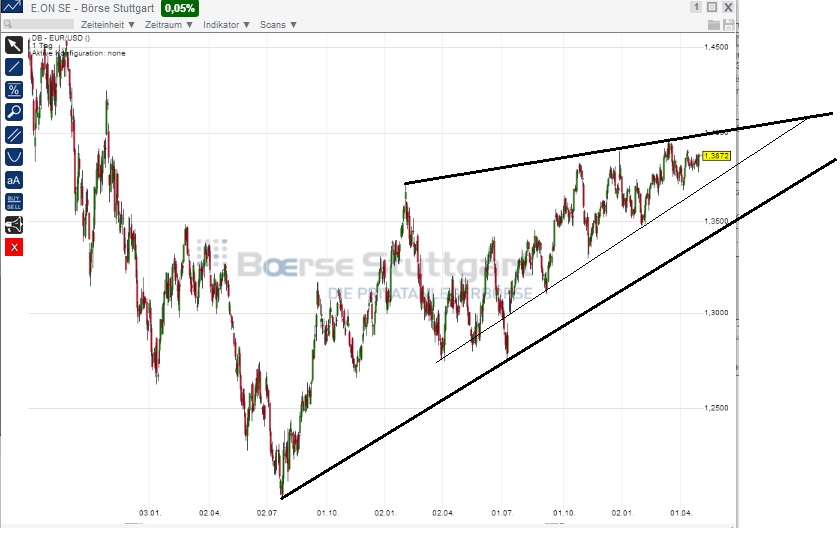
Task: Open the Indikator dropdown
Action: [227, 25]
